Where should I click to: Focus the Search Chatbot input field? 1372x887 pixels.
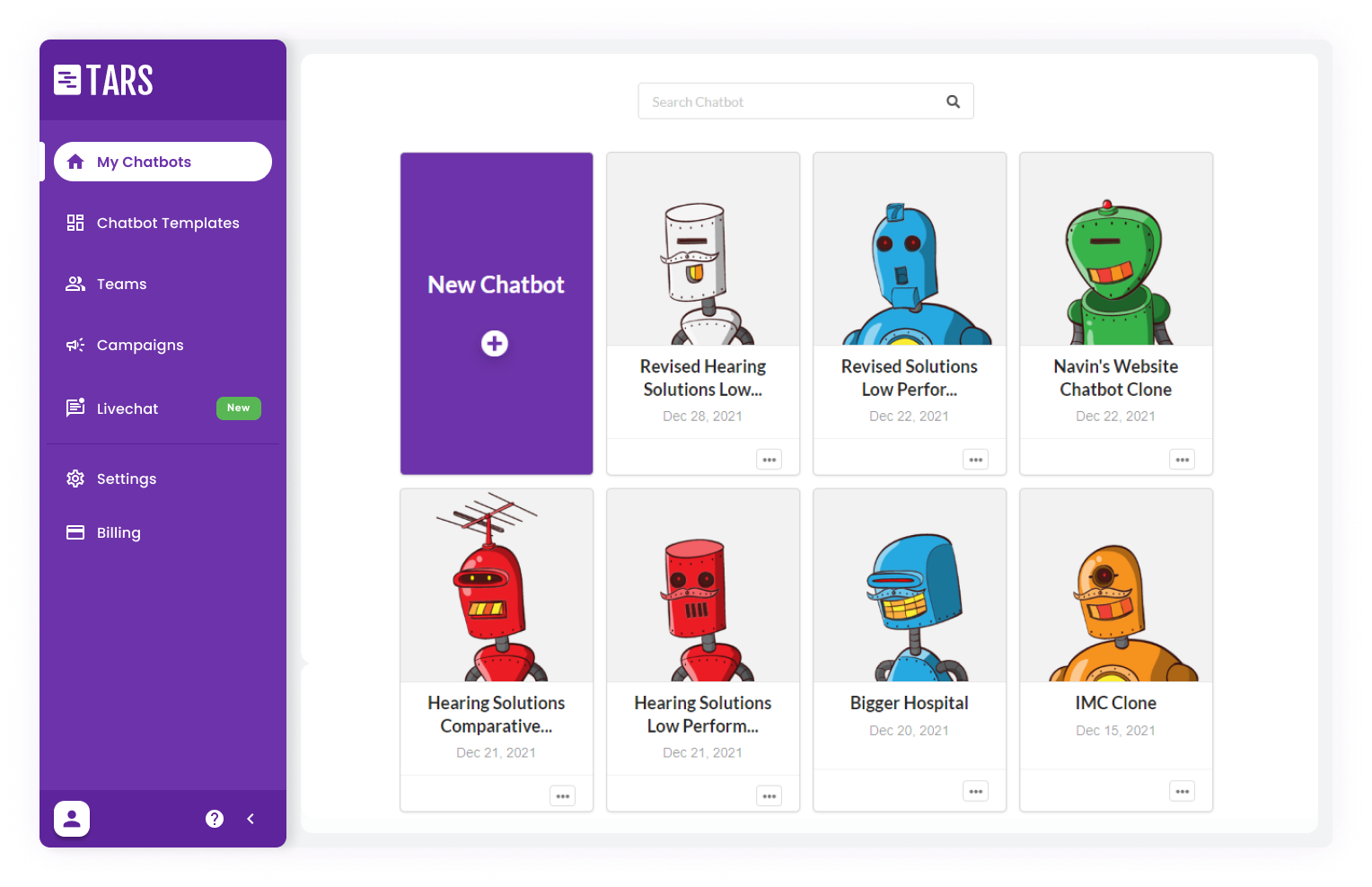[x=790, y=101]
